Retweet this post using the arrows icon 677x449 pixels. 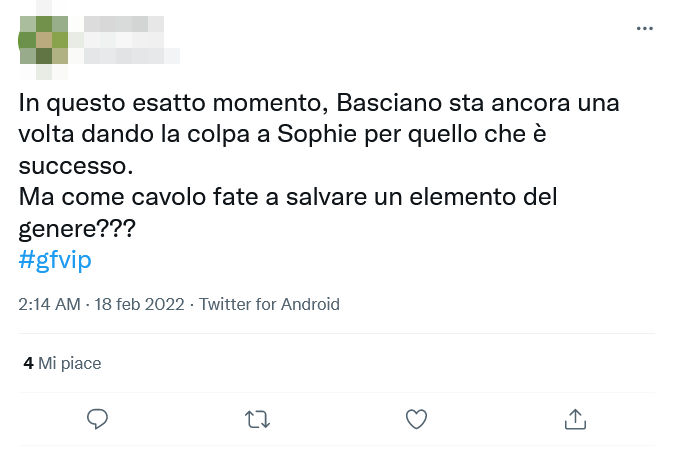tap(257, 419)
